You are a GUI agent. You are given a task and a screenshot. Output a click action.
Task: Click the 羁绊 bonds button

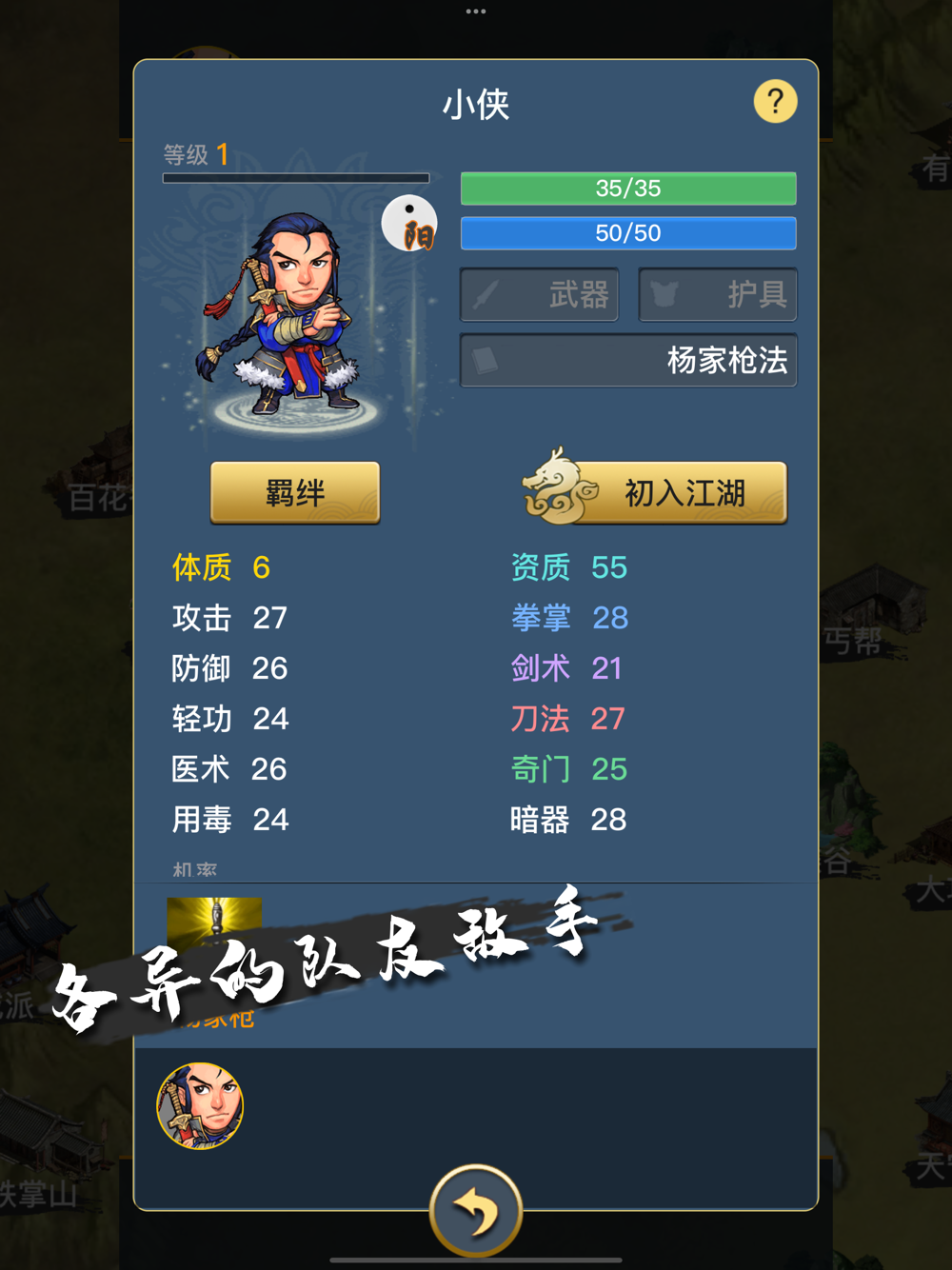295,493
